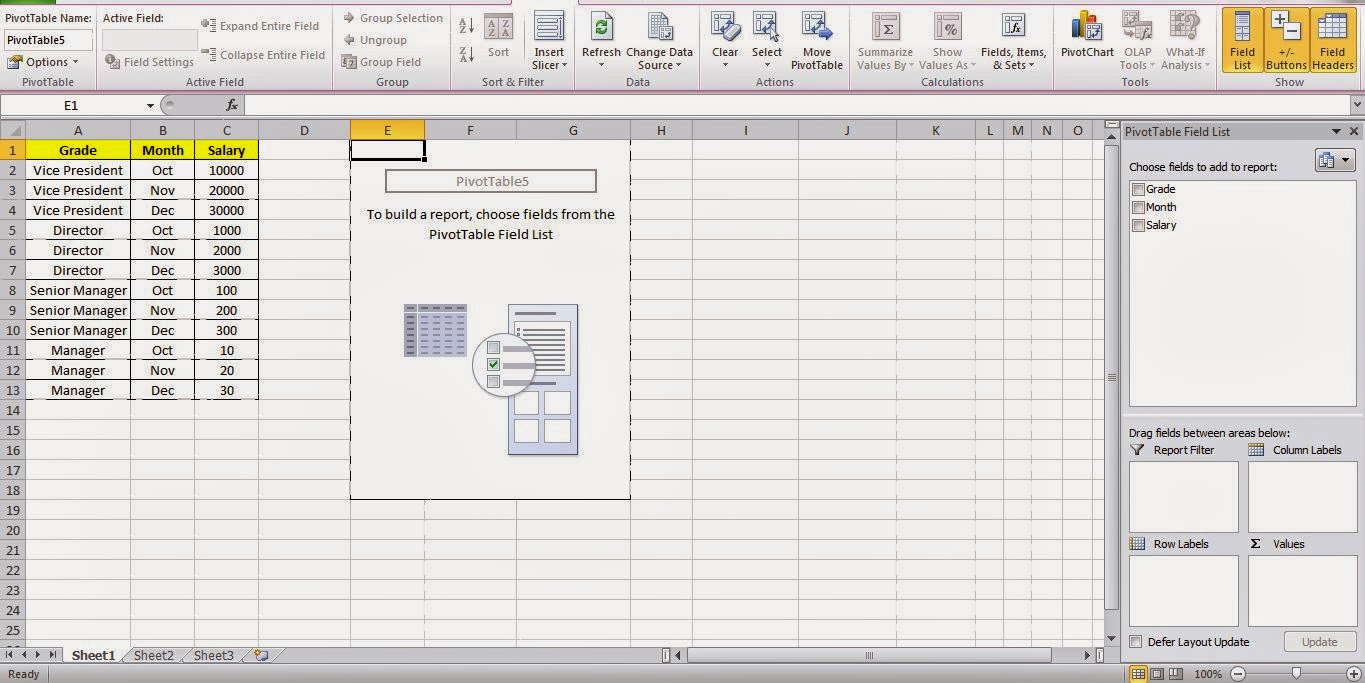Click the Insert Worksheet tab icon

click(x=261, y=655)
